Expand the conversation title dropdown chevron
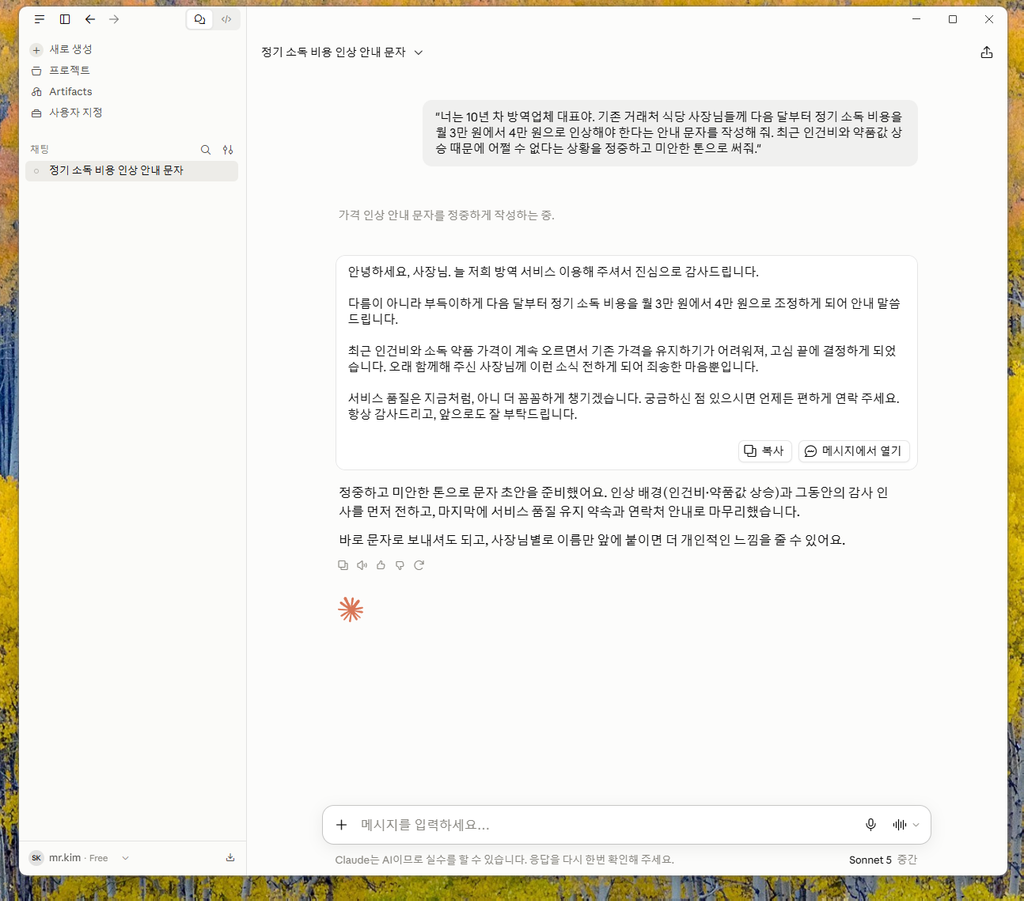Image resolution: width=1024 pixels, height=901 pixels. point(419,52)
